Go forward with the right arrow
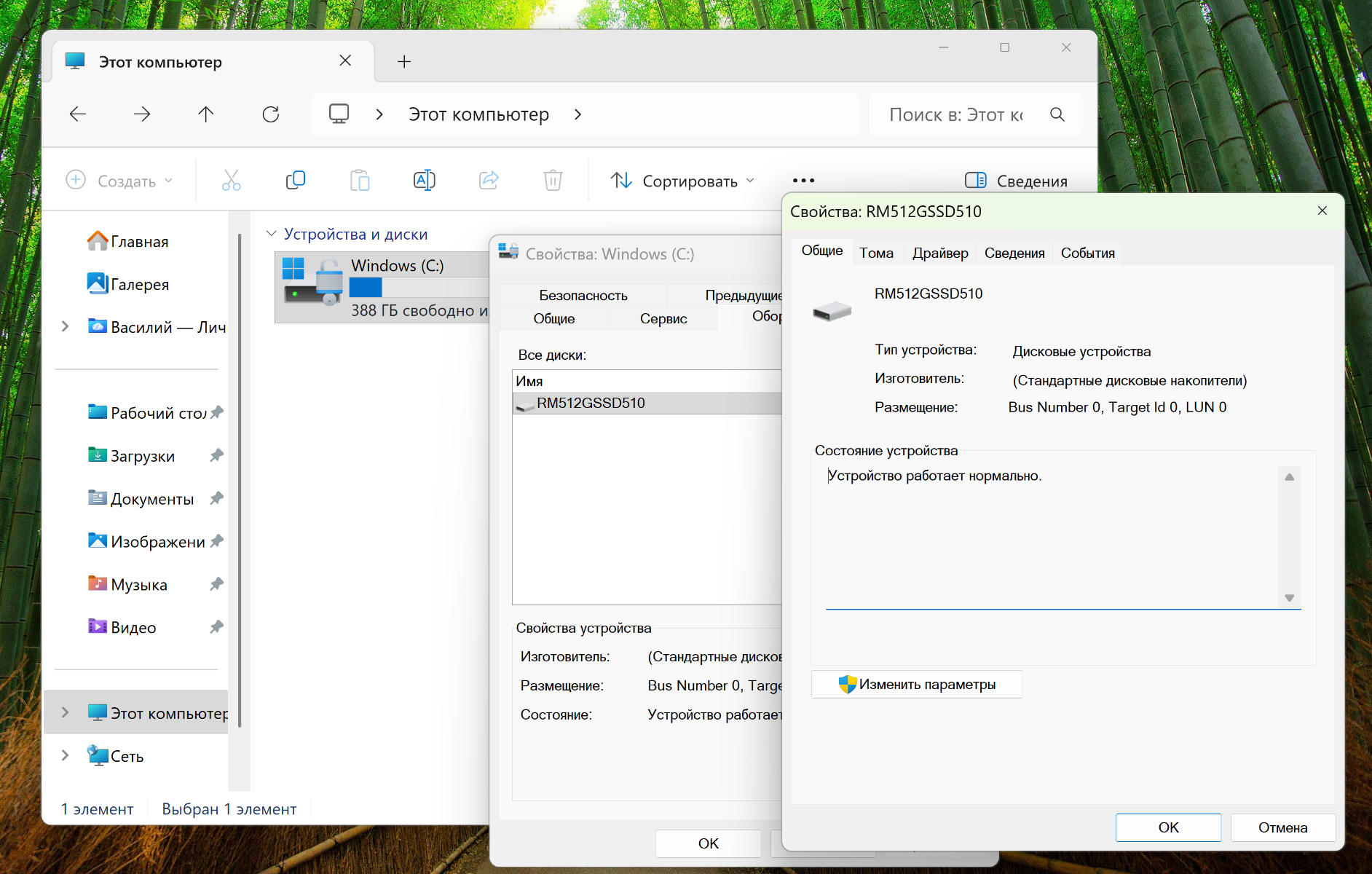Screen dimensions: 1372x874 tap(142, 114)
